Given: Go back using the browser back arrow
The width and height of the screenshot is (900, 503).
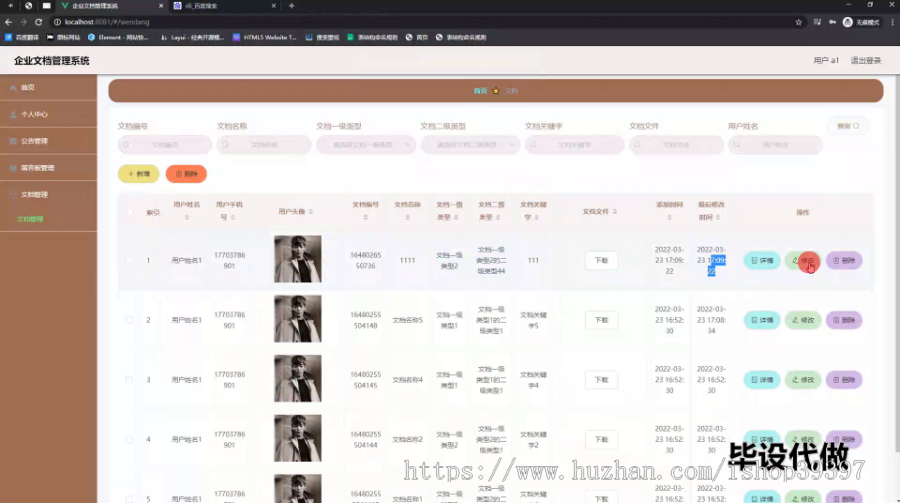Looking at the screenshot, I should (8, 22).
